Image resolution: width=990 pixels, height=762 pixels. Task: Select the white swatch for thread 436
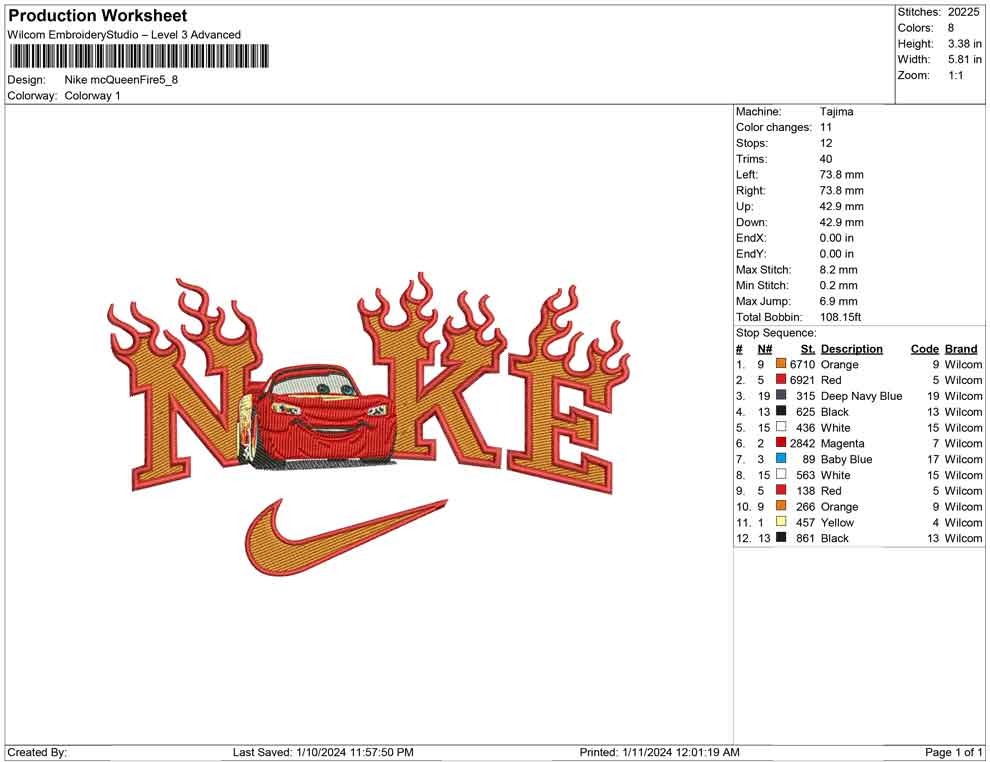pos(781,427)
